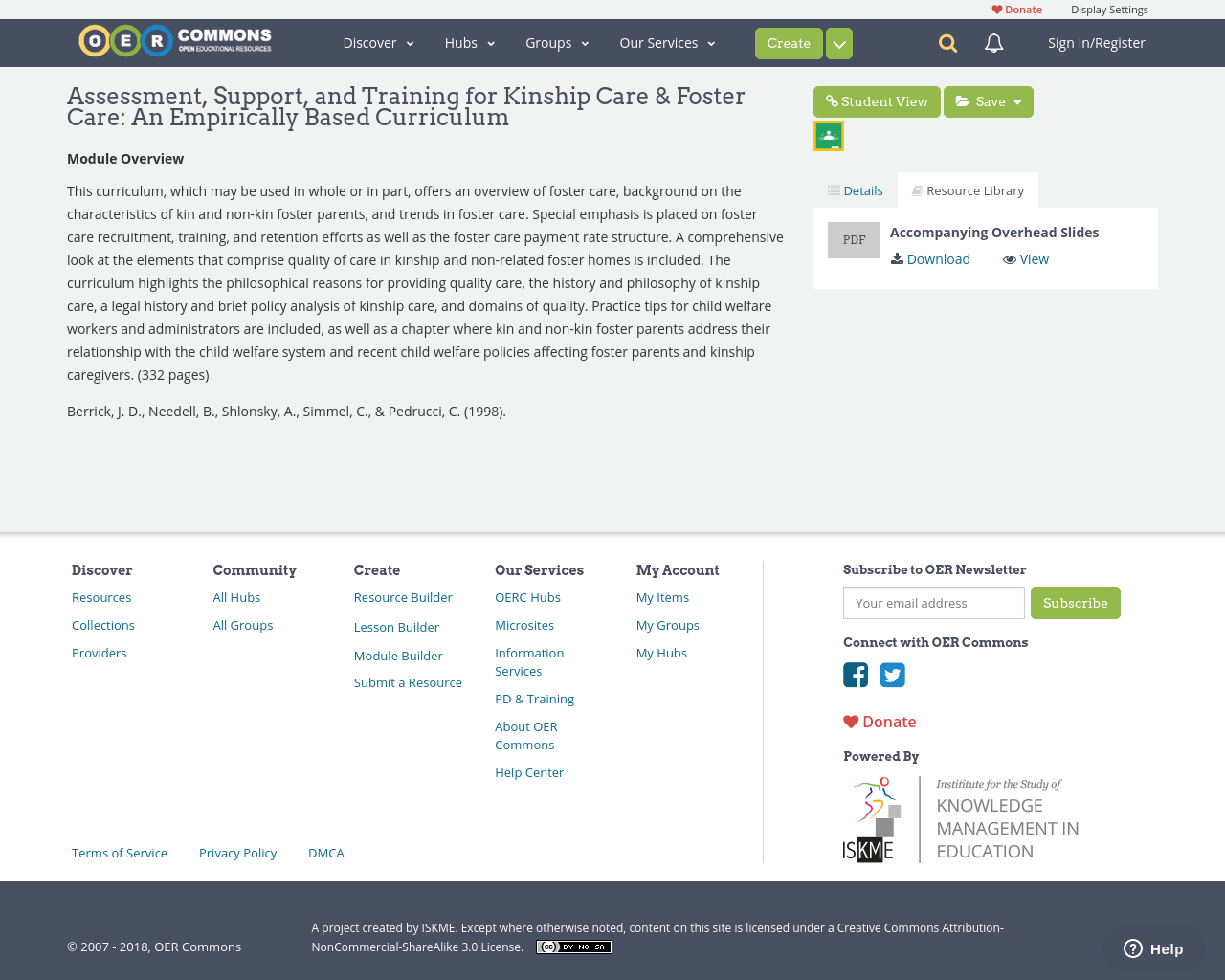Share to Google Classroom via the green icon
Screen dimensions: 1225x980
point(828,134)
